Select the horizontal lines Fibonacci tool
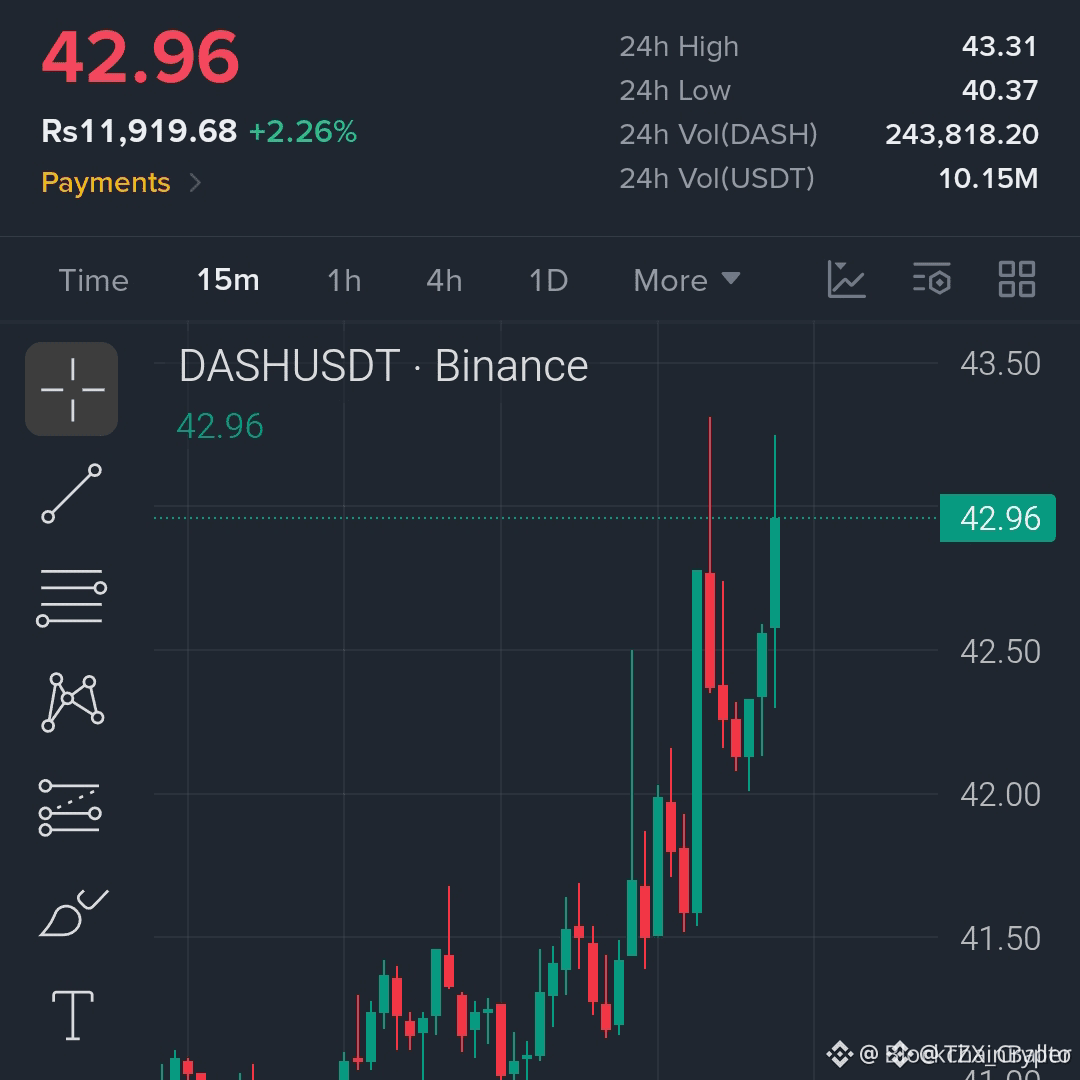Screen dimensions: 1080x1080 (72, 598)
